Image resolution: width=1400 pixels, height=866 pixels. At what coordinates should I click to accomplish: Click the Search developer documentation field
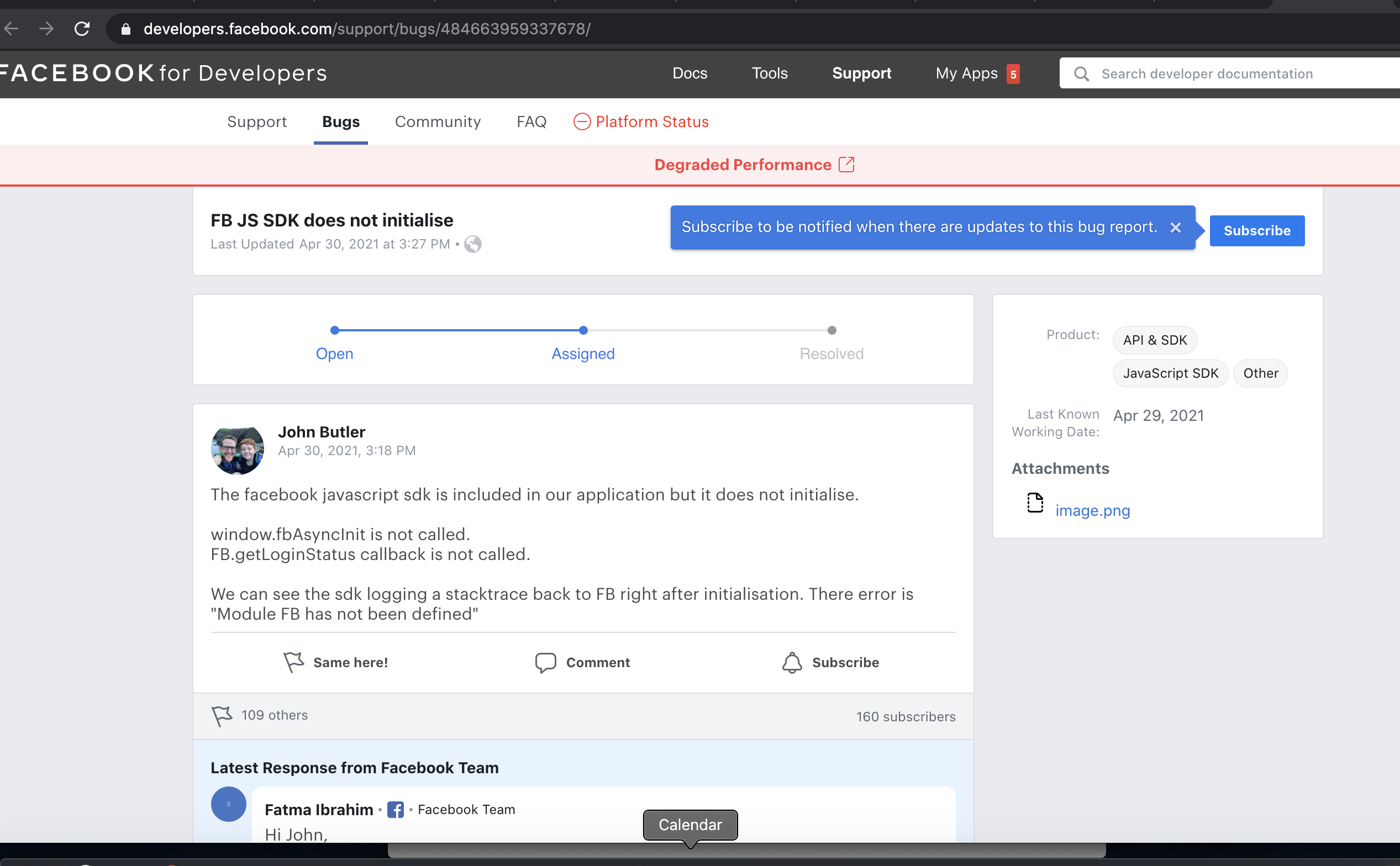pos(1231,74)
